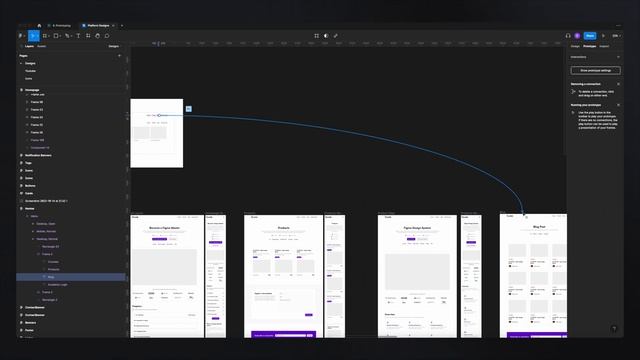Select the Blog Post frame on canvas
Screen dimensions: 640x360
(x=533, y=276)
